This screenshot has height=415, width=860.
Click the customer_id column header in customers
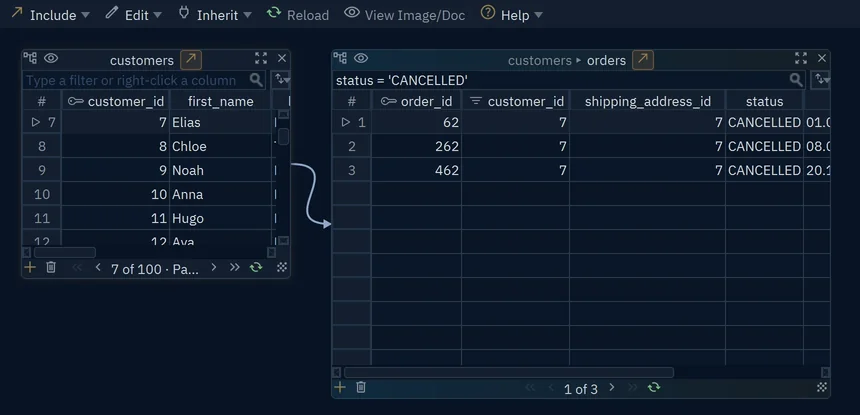(116, 101)
